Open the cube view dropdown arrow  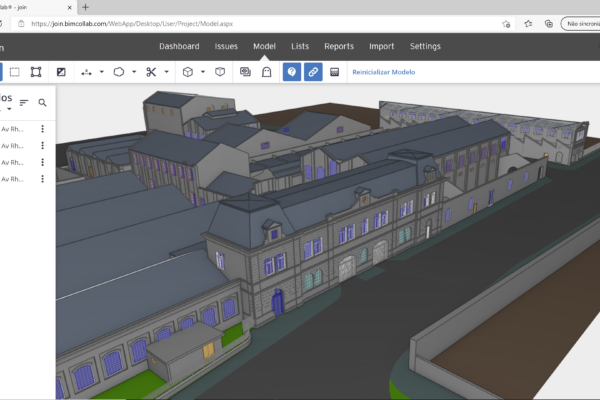coord(203,72)
